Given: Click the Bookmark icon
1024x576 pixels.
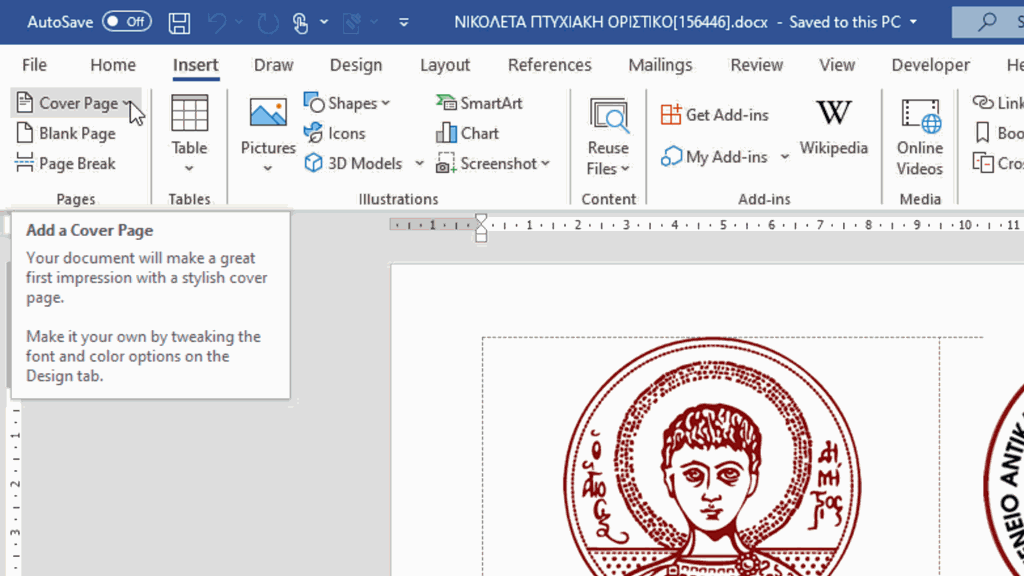Looking at the screenshot, I should pyautogui.click(x=982, y=133).
